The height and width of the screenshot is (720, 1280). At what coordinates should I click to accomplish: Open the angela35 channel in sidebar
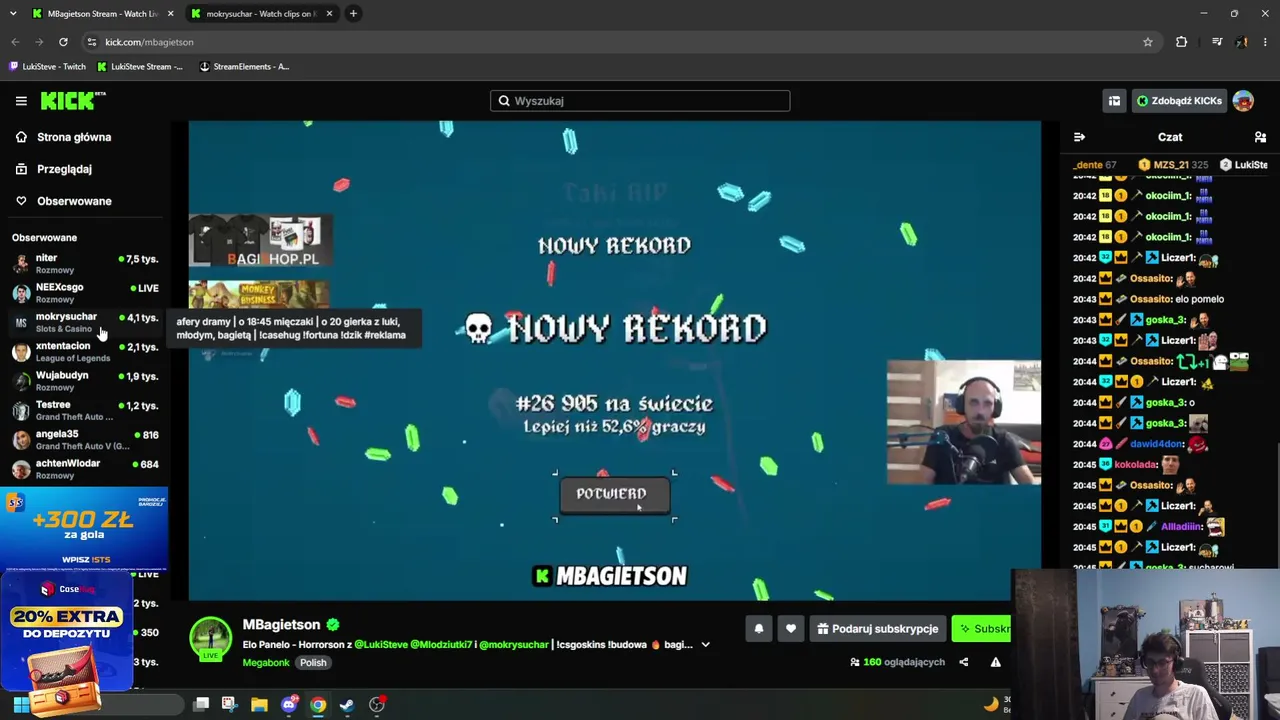click(85, 440)
